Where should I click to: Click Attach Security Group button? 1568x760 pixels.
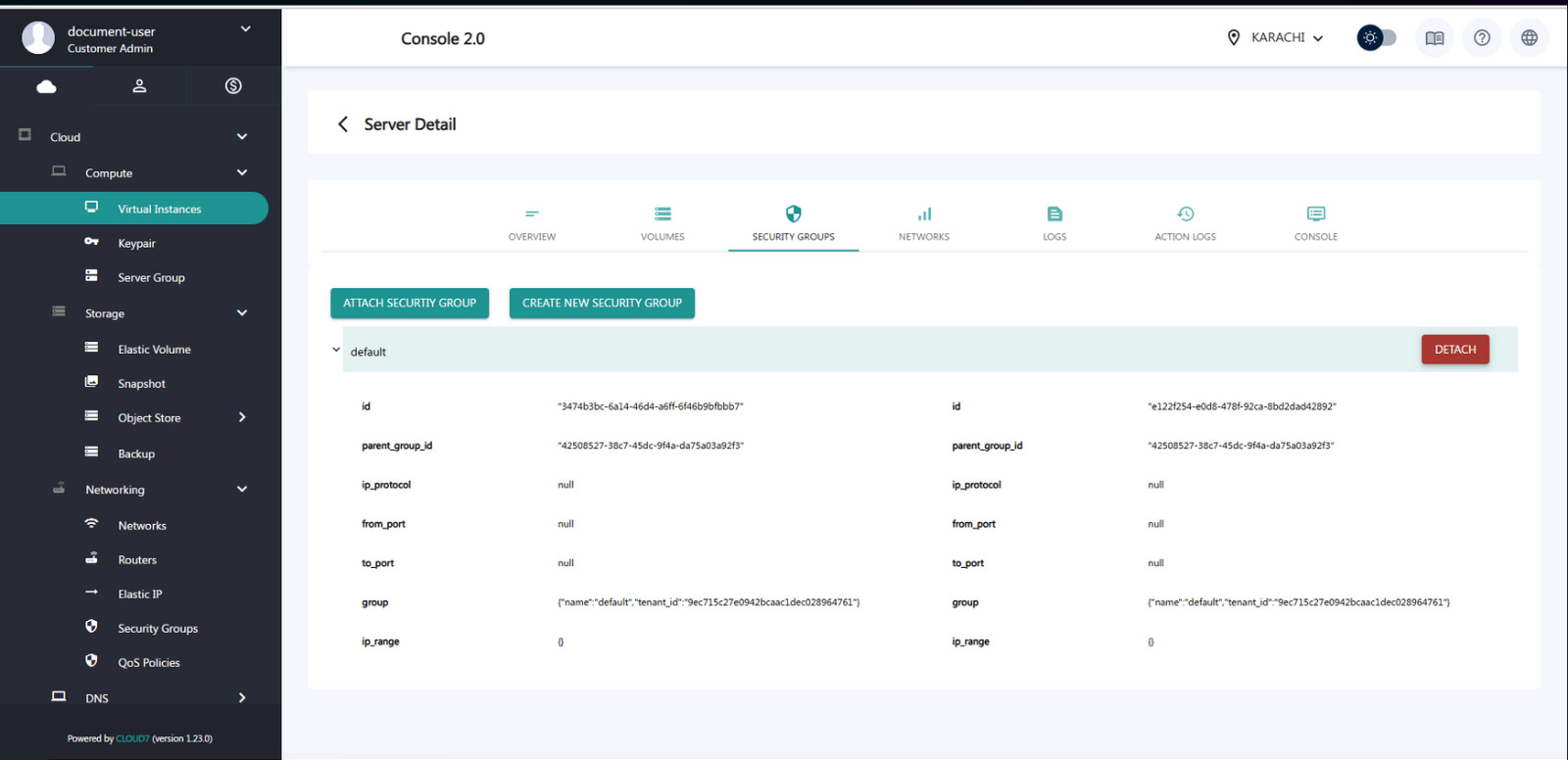coord(410,304)
